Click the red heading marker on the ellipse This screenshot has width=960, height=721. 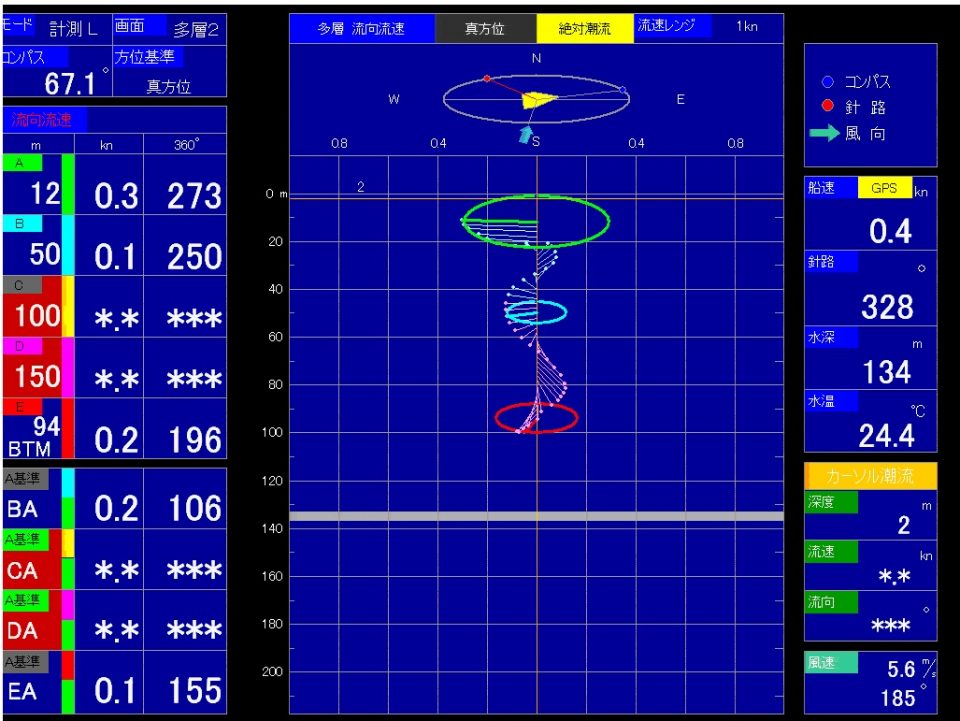[x=487, y=78]
